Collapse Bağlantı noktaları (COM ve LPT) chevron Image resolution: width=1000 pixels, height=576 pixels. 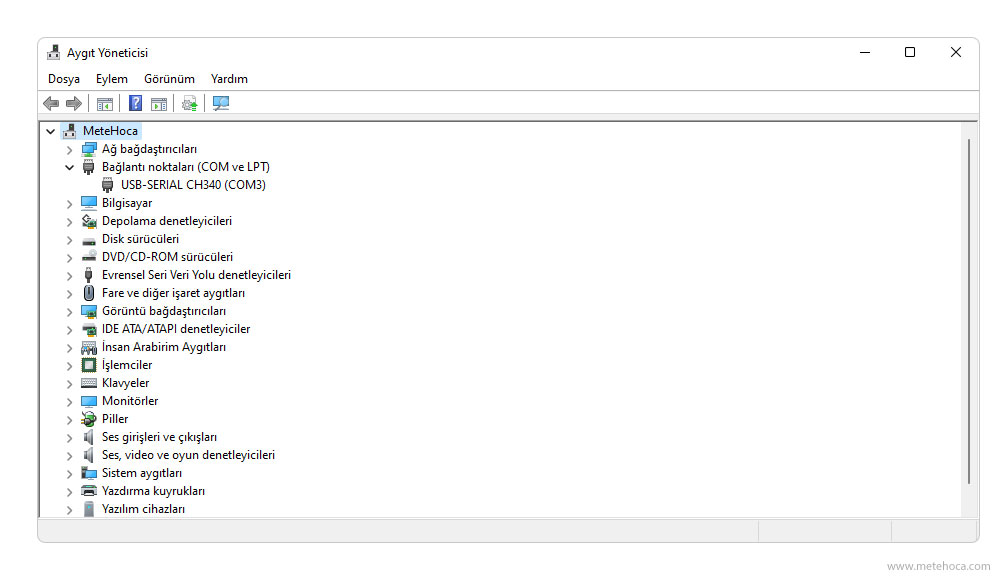70,167
